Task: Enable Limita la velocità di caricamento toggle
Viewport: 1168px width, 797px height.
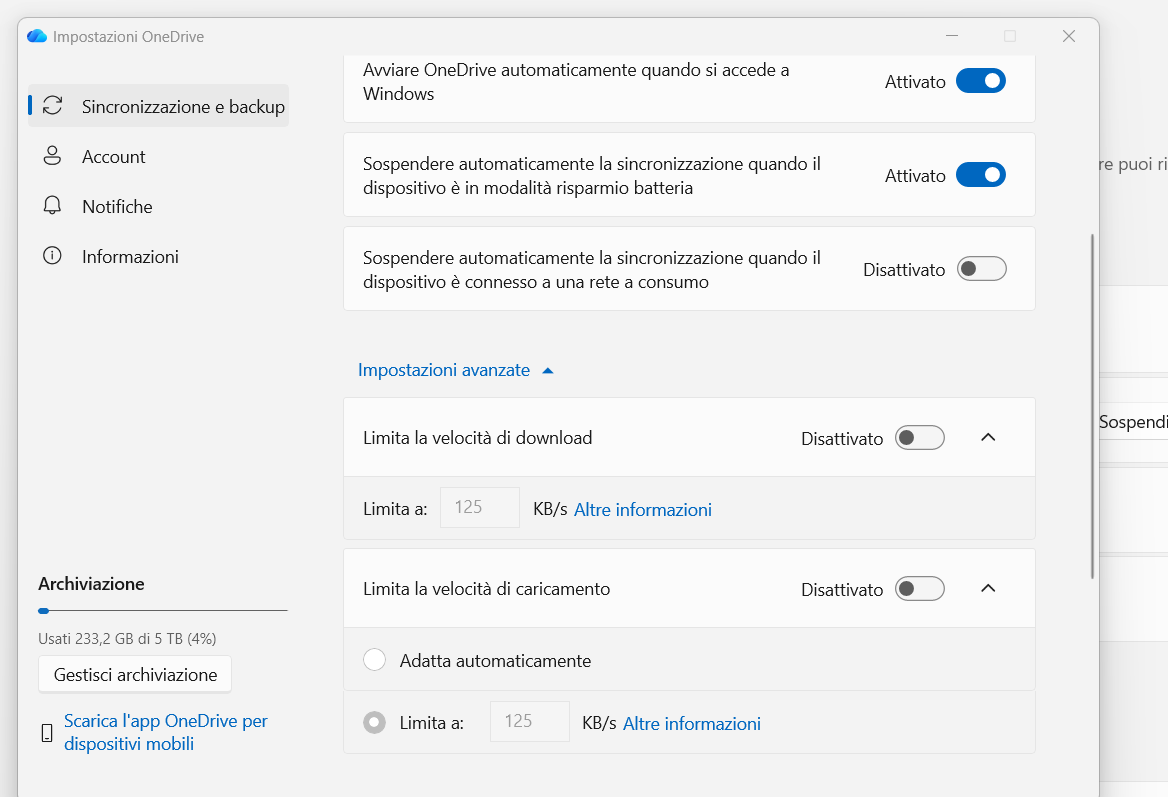Action: 920,589
